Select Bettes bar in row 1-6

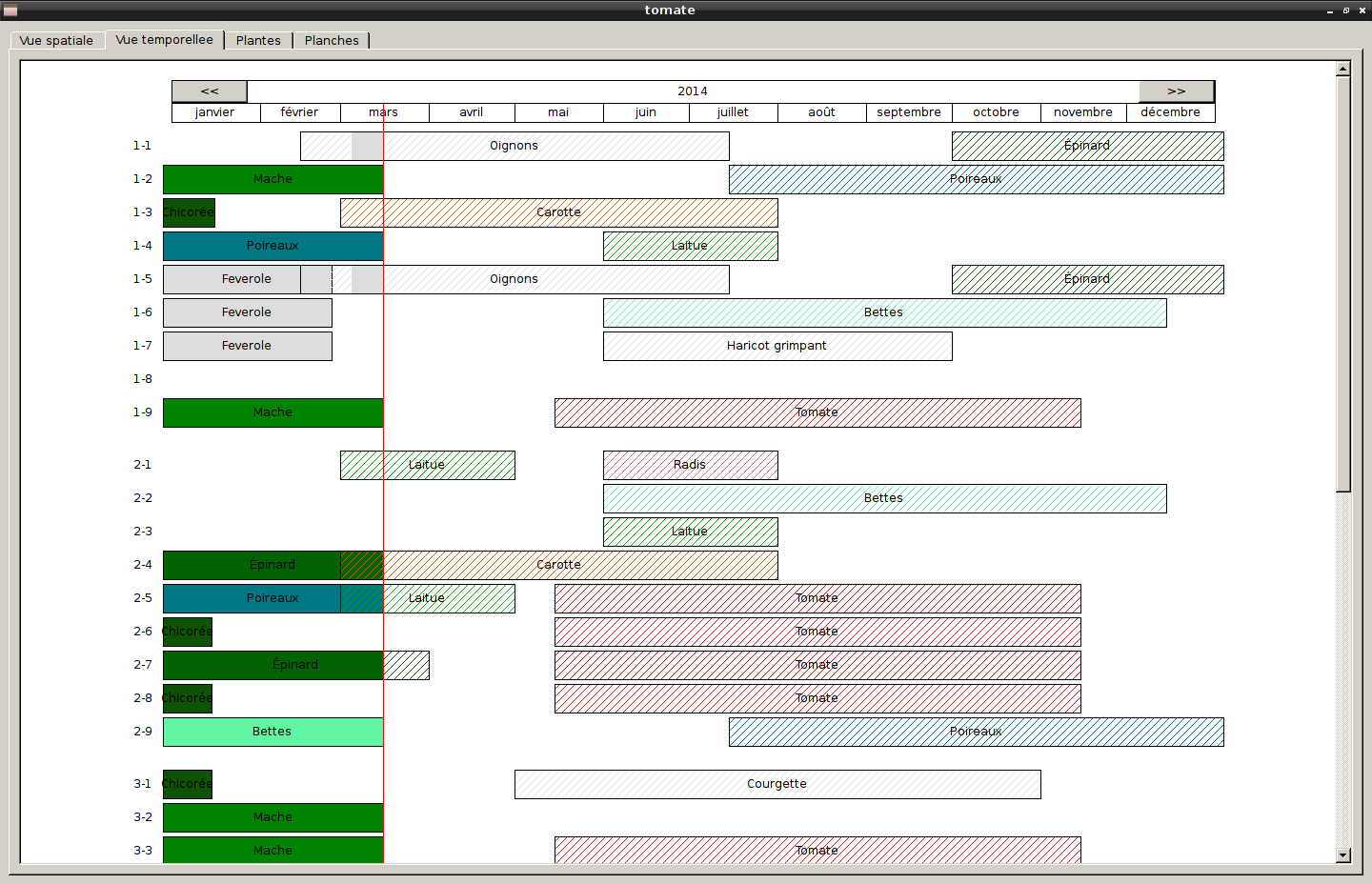tap(884, 312)
